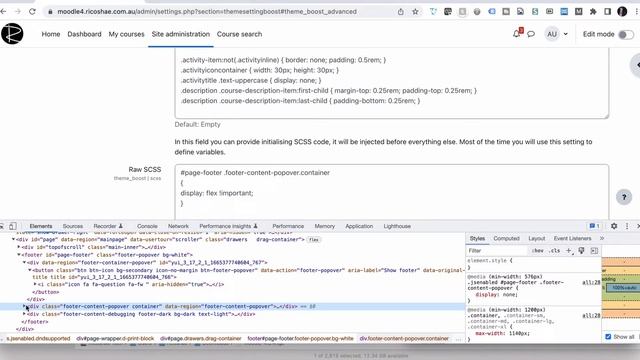The height and width of the screenshot is (360, 640).
Task: Open the user menu dropdown arrow
Action: (566, 34)
